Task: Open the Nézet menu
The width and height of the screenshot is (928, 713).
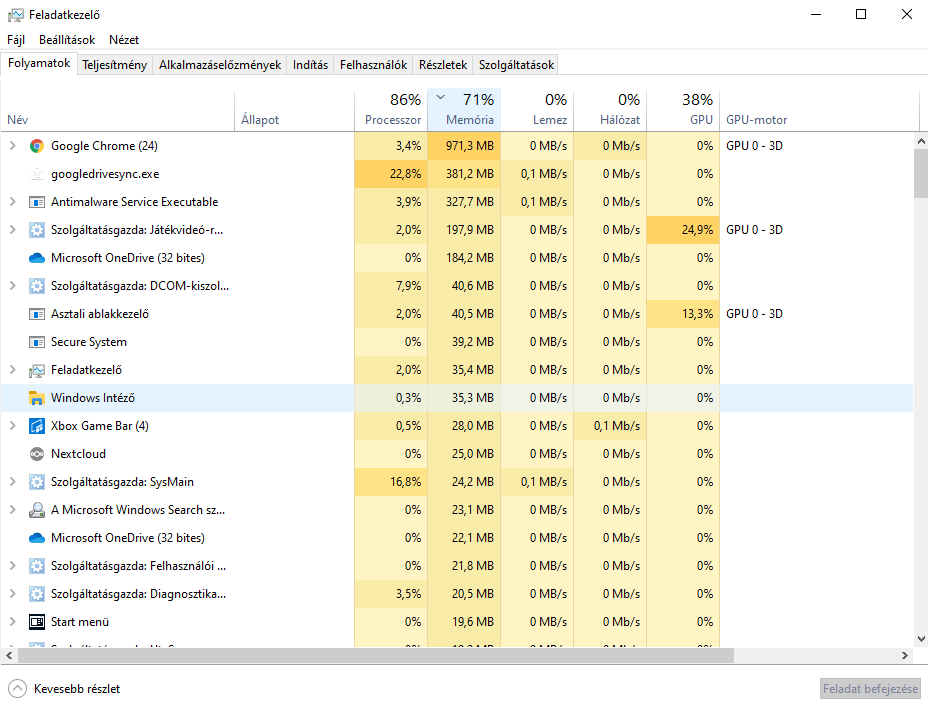Action: pyautogui.click(x=124, y=40)
